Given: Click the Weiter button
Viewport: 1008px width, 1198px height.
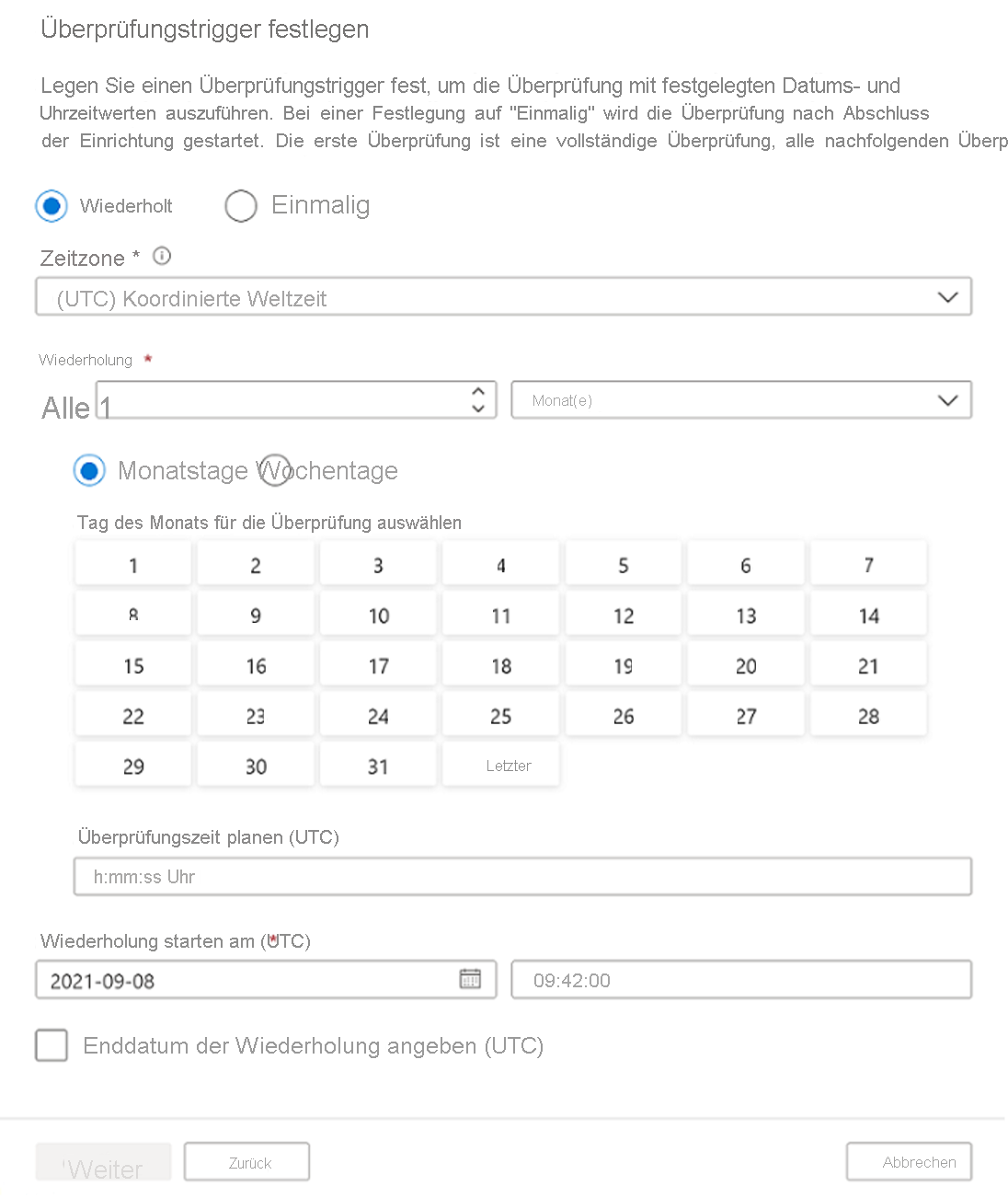Looking at the screenshot, I should point(103,1161).
